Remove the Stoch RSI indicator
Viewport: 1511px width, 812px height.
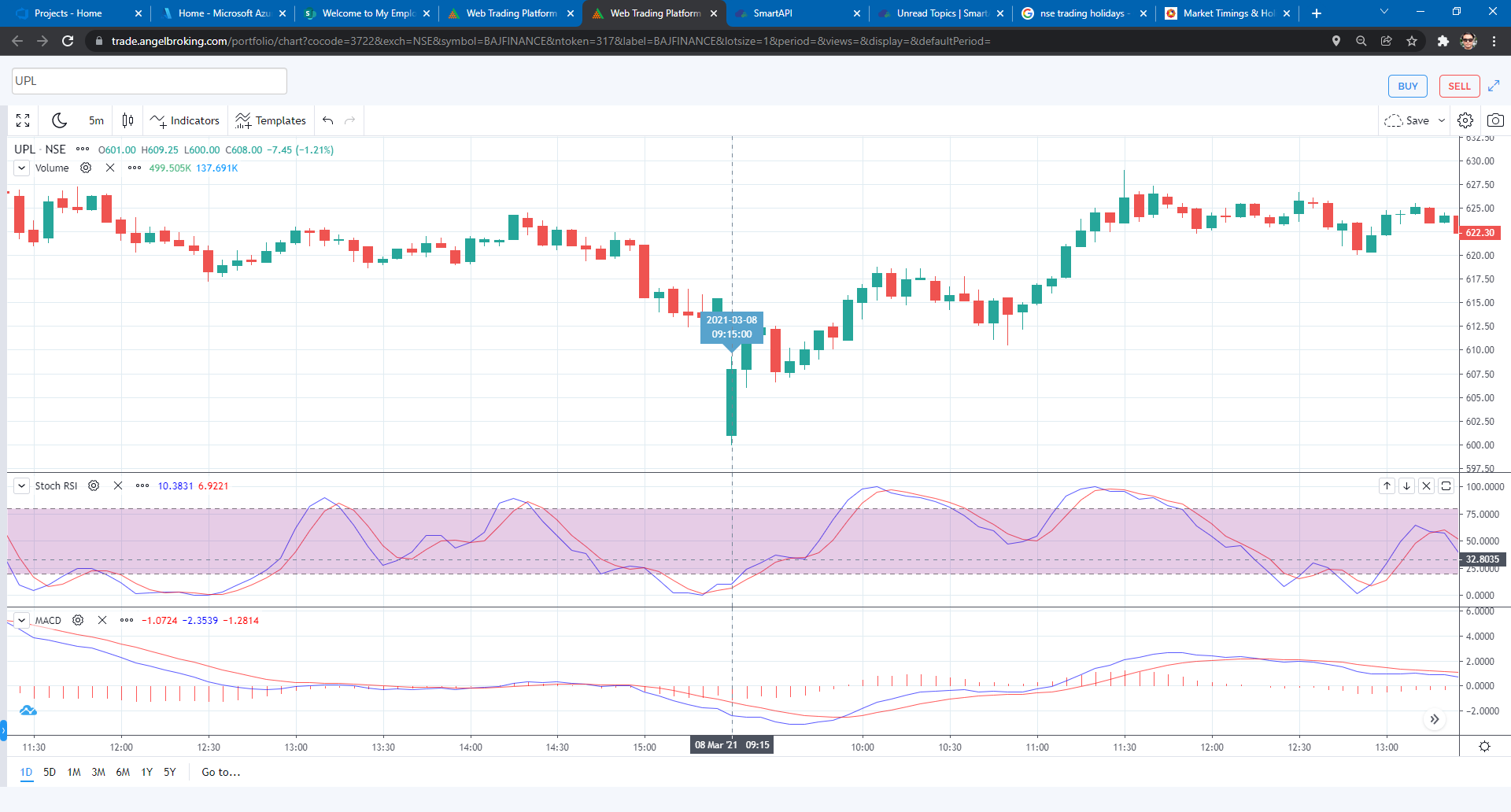[118, 485]
